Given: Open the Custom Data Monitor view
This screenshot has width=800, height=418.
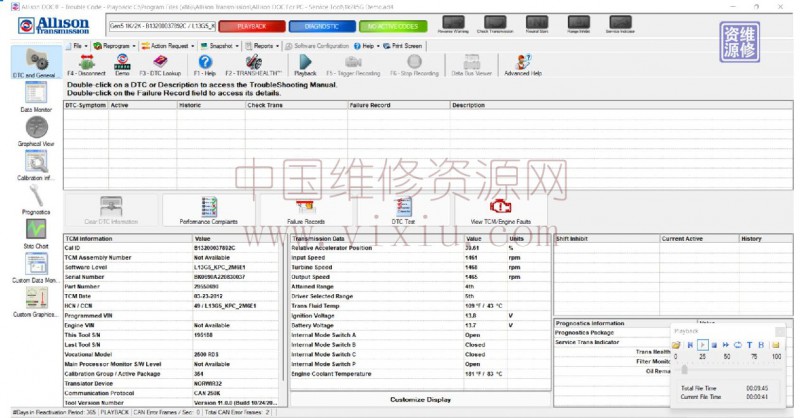Looking at the screenshot, I should (36, 268).
